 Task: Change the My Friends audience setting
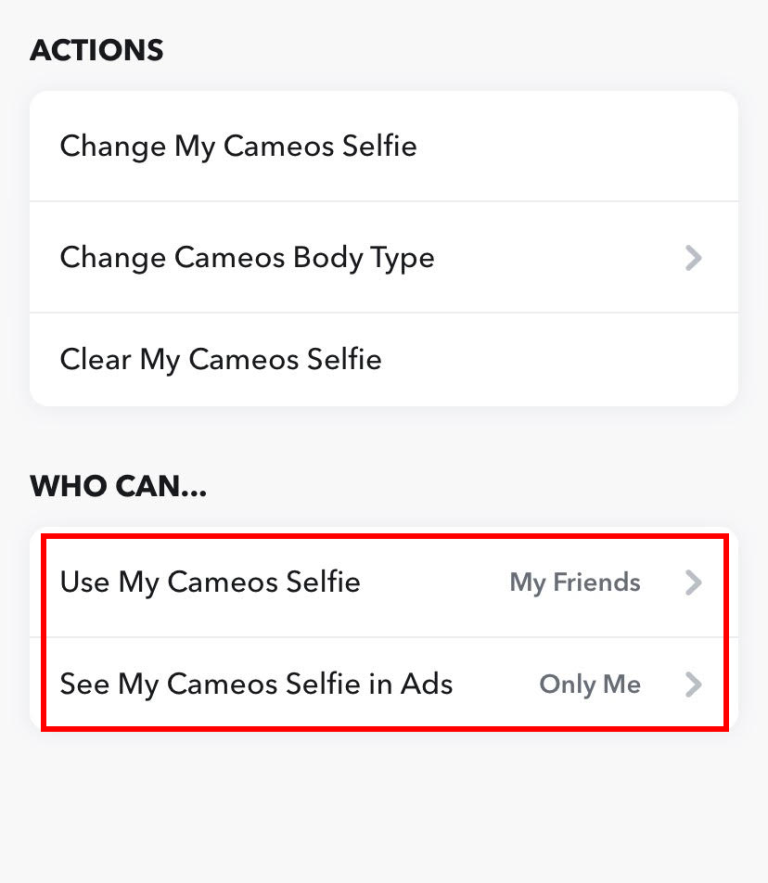click(574, 582)
